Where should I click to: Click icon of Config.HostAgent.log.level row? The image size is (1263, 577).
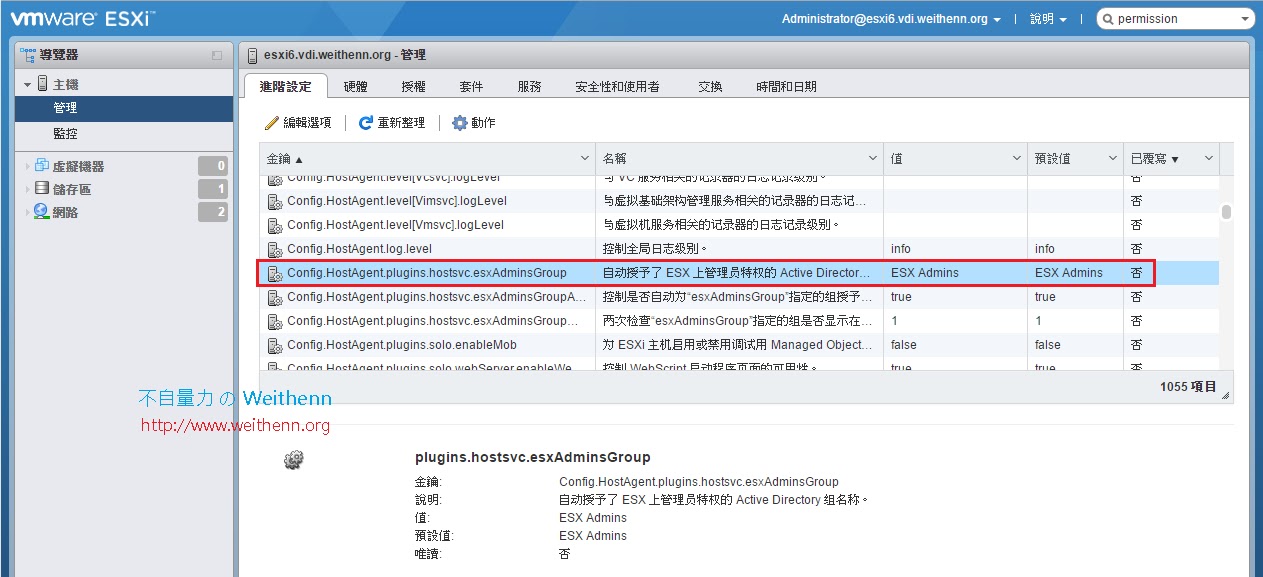[x=275, y=249]
